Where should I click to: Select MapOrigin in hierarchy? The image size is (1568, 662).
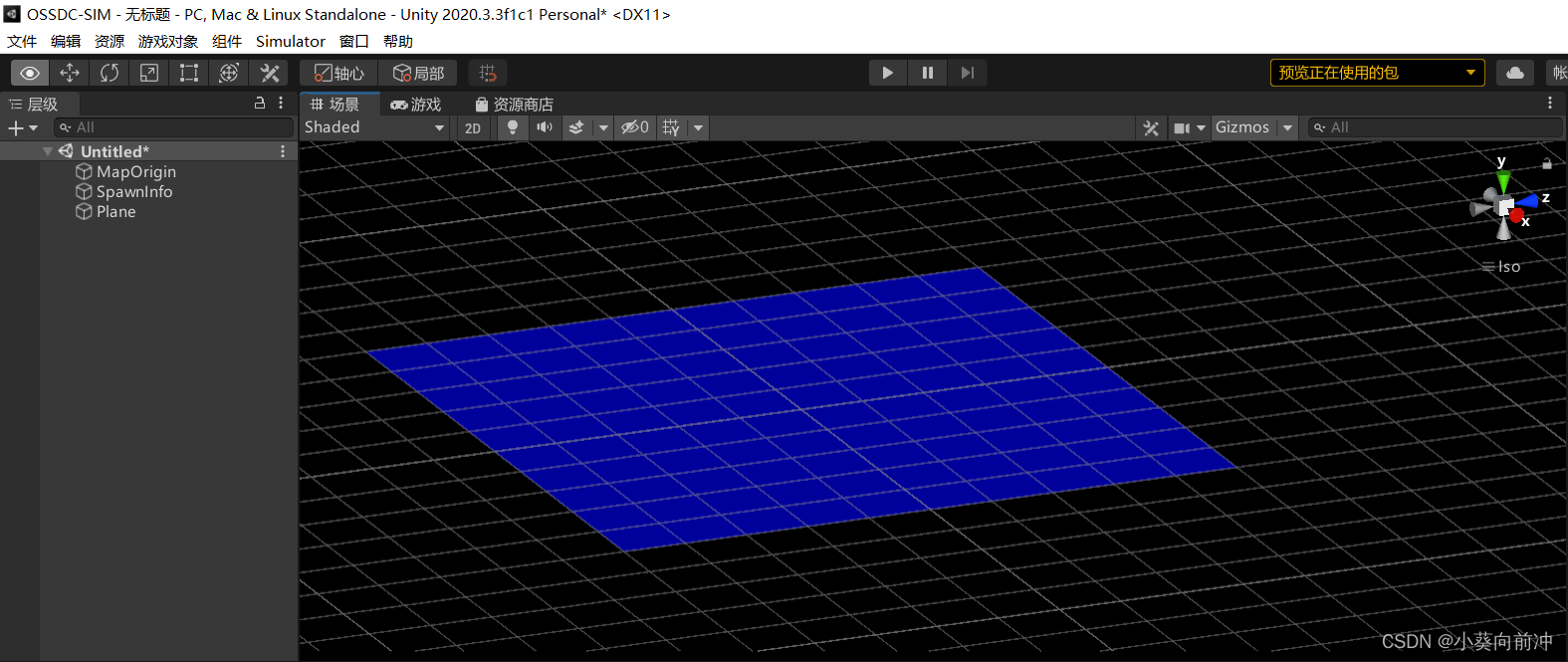126,171
